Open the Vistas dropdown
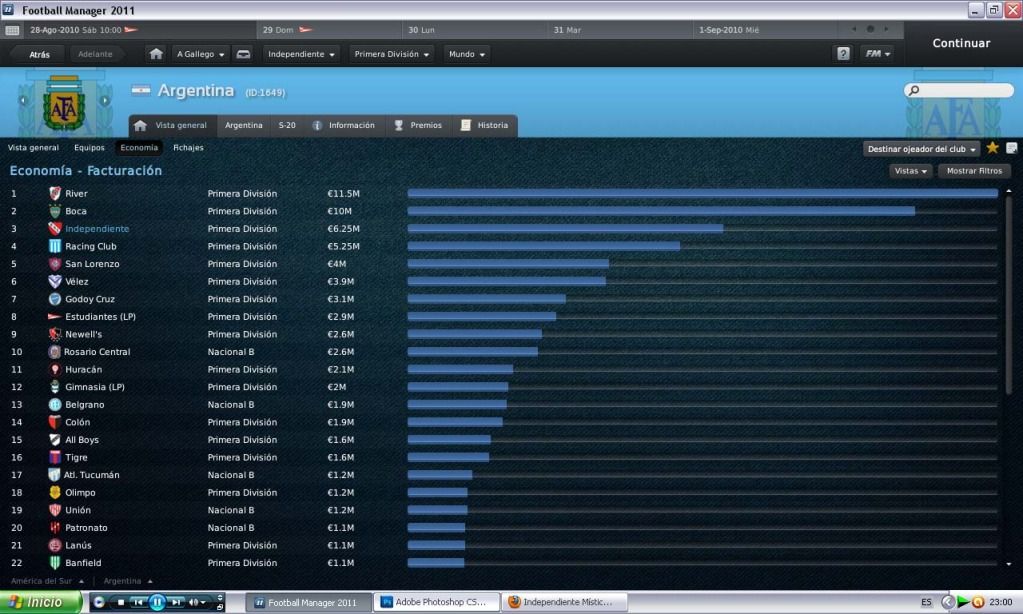Viewport: 1023px width, 614px height. [x=910, y=171]
